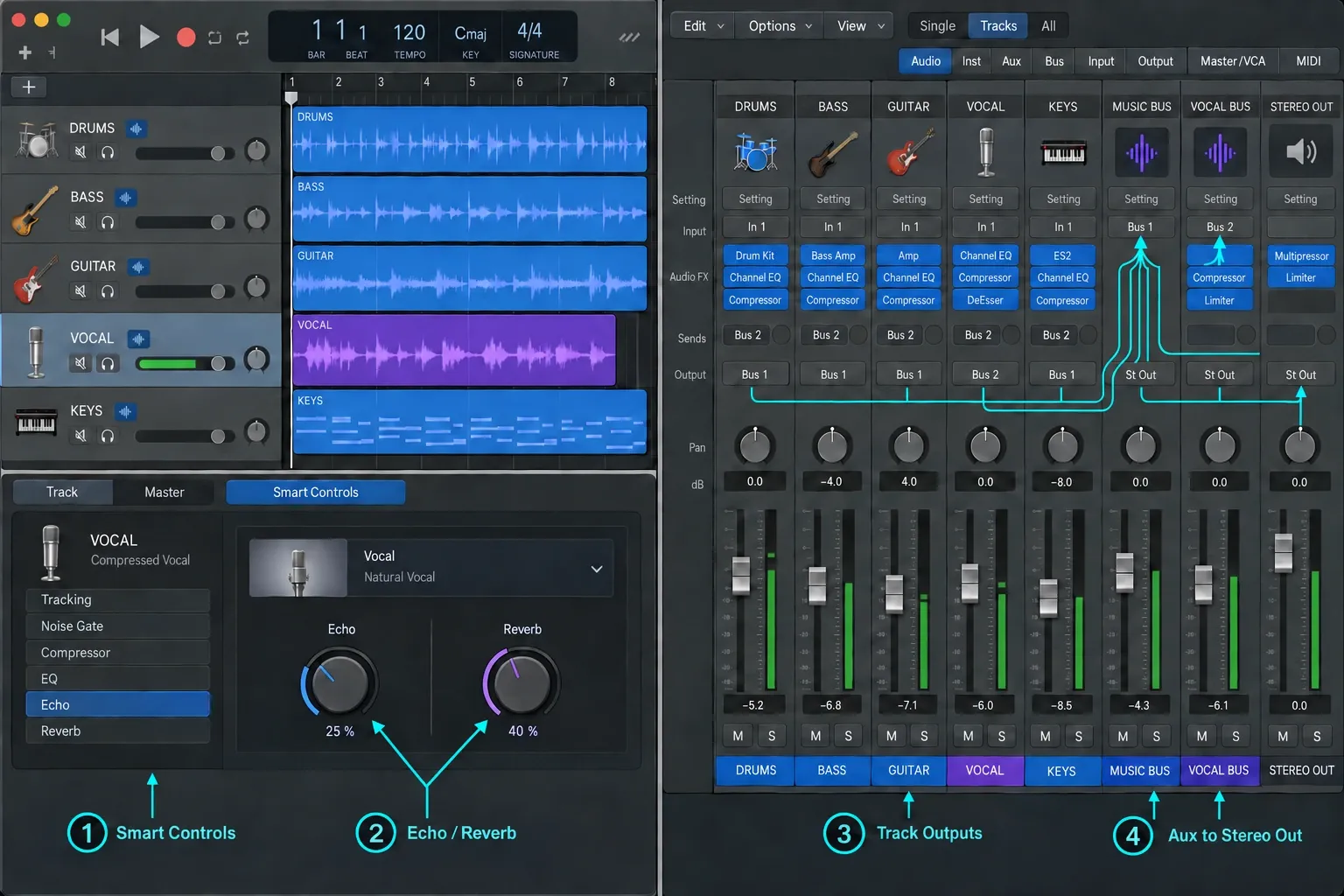Open the mixer View menu
The image size is (1344, 896).
[x=859, y=26]
